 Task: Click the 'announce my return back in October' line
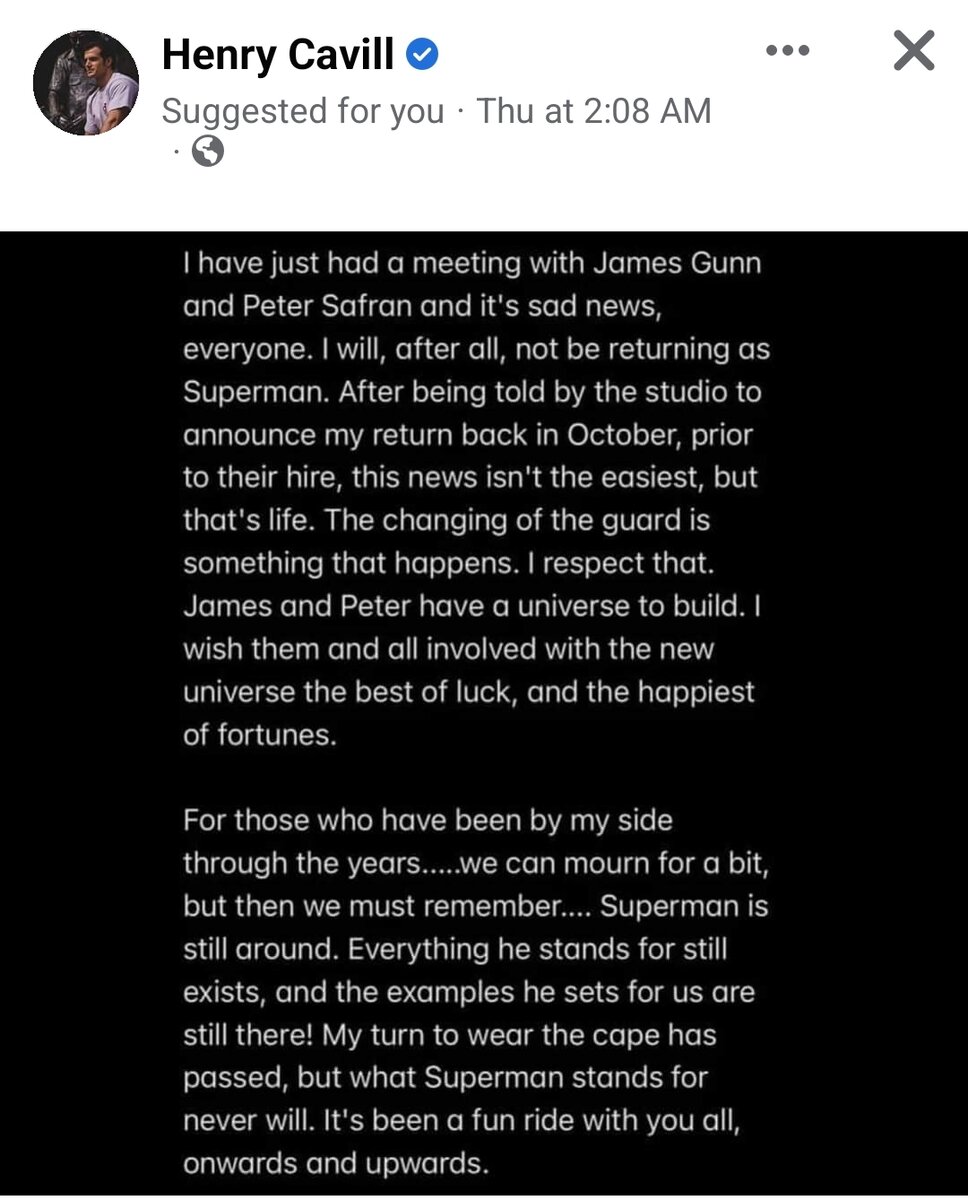point(467,436)
